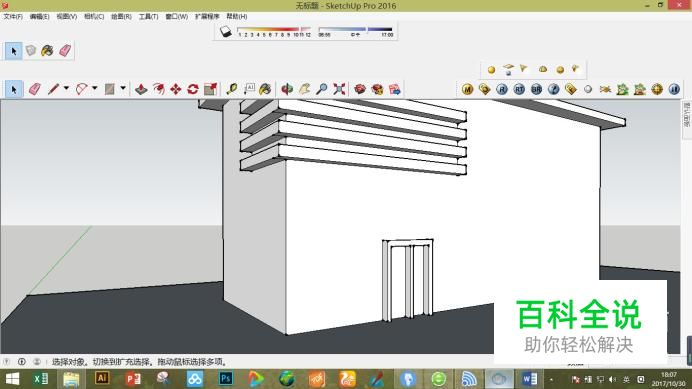Open the 文件(F) menu

click(x=13, y=16)
